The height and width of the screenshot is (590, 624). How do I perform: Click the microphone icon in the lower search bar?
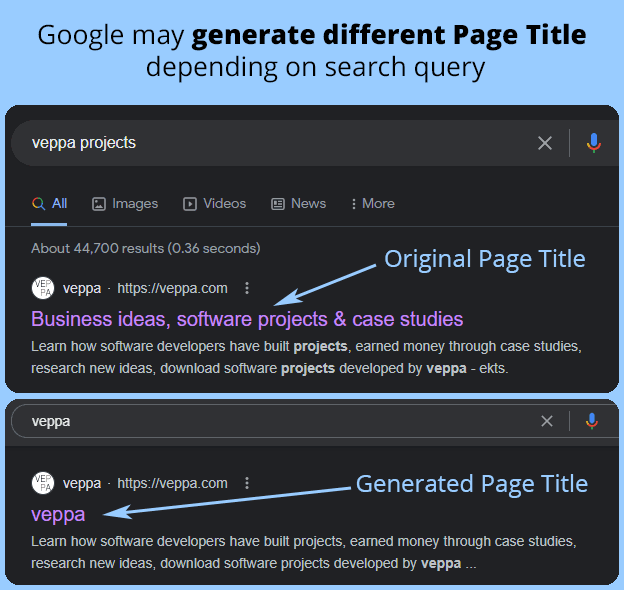tap(592, 421)
